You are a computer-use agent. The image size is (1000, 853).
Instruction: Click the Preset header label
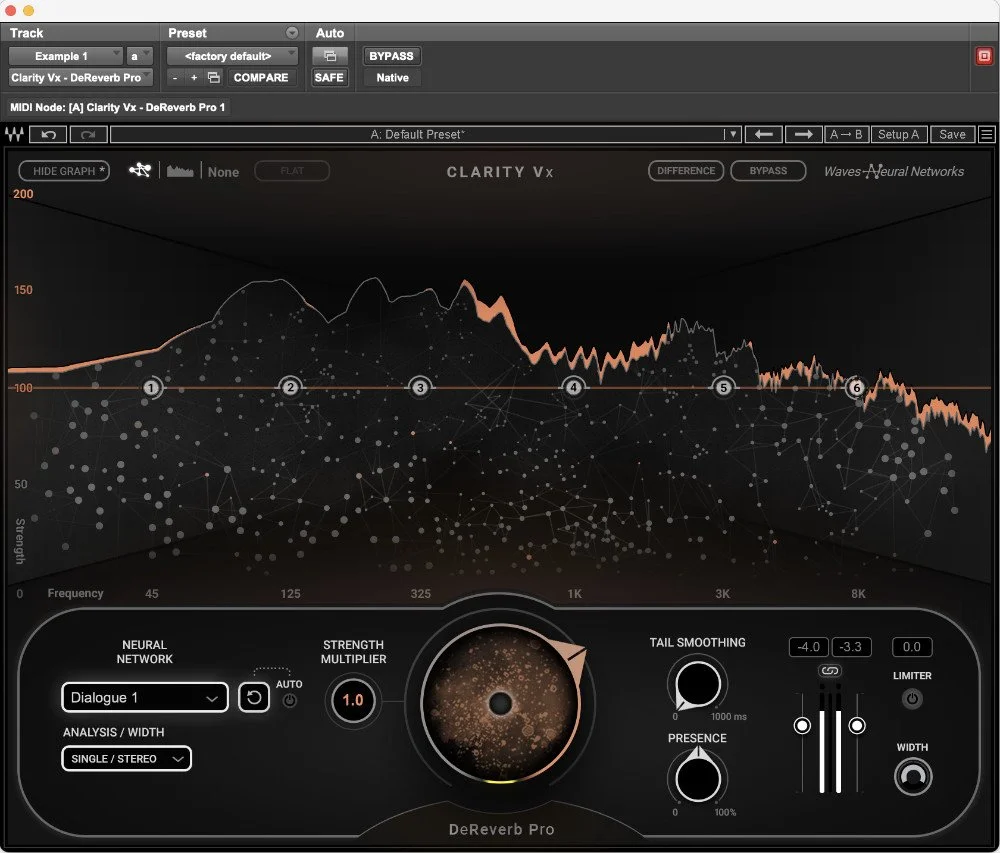[187, 33]
